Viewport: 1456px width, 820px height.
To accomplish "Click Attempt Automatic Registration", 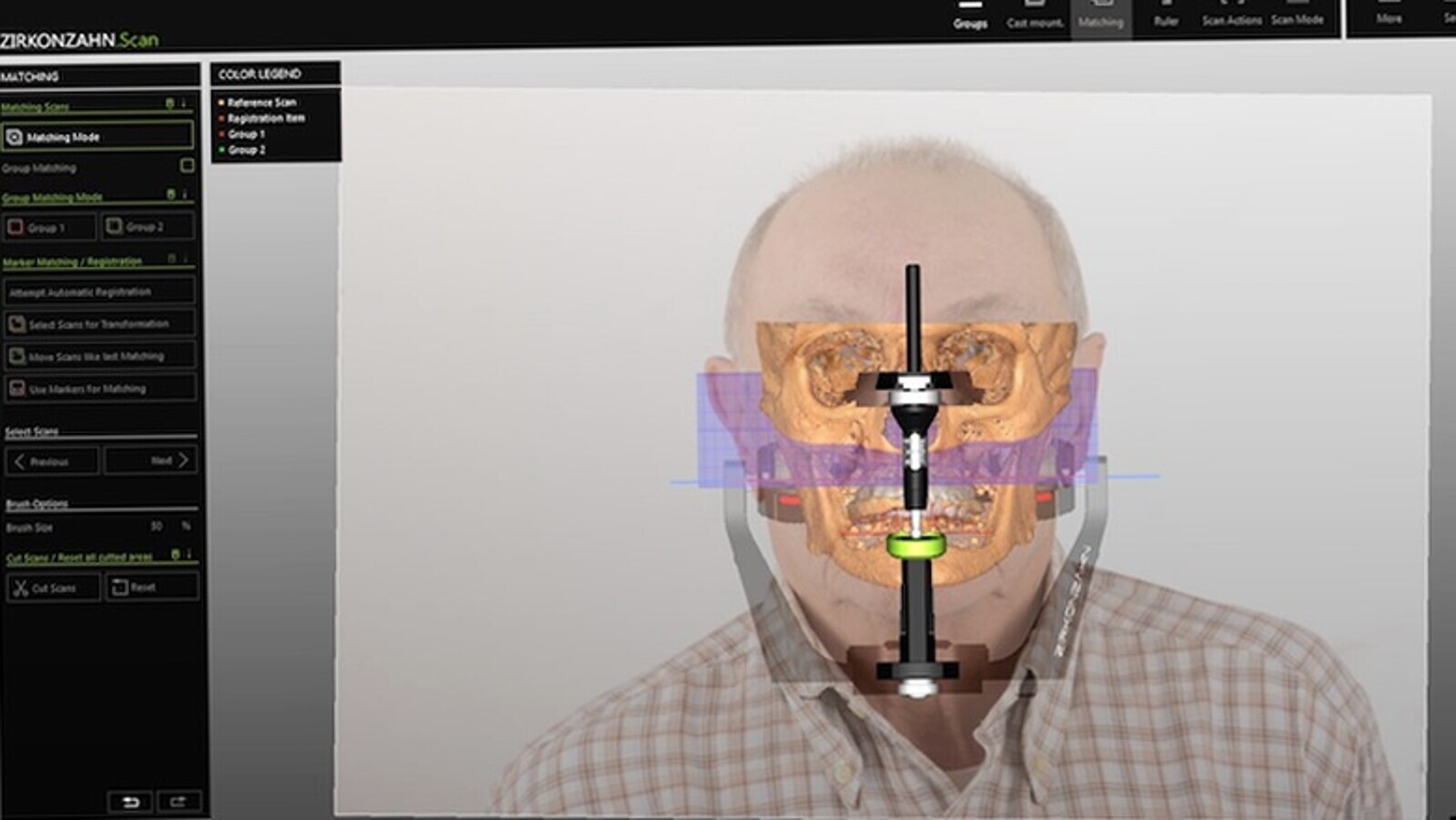I will [99, 292].
